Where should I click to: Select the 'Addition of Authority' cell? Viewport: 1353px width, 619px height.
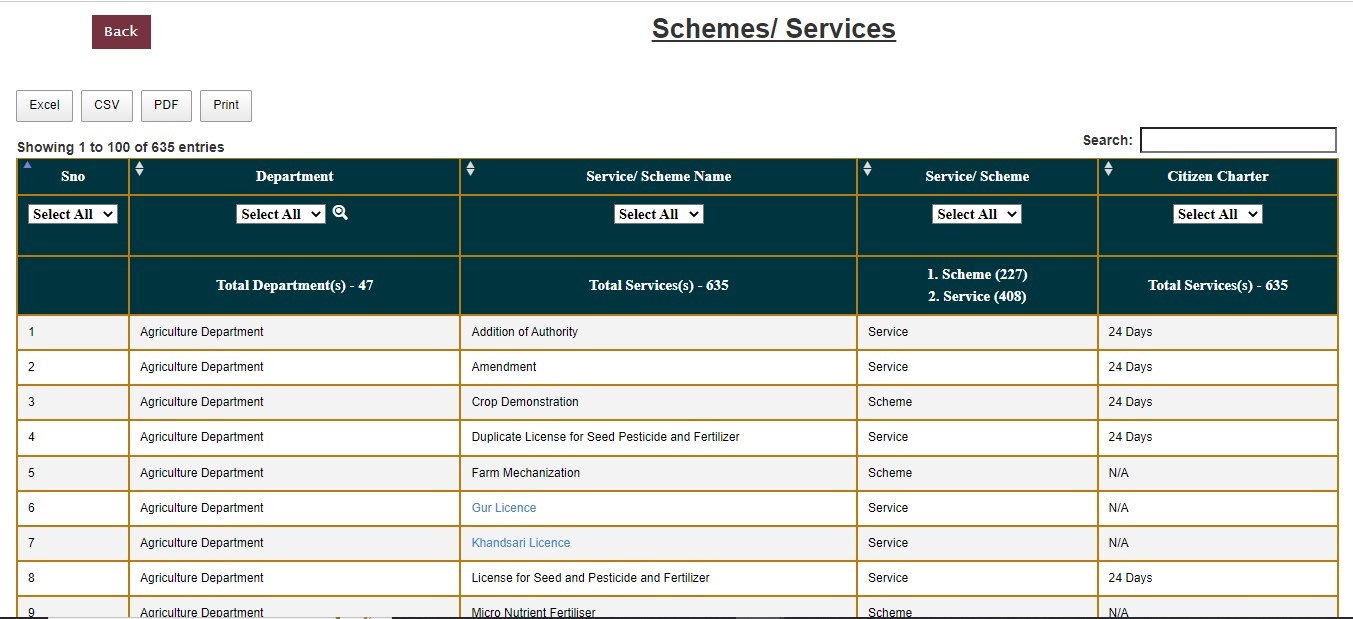[659, 332]
